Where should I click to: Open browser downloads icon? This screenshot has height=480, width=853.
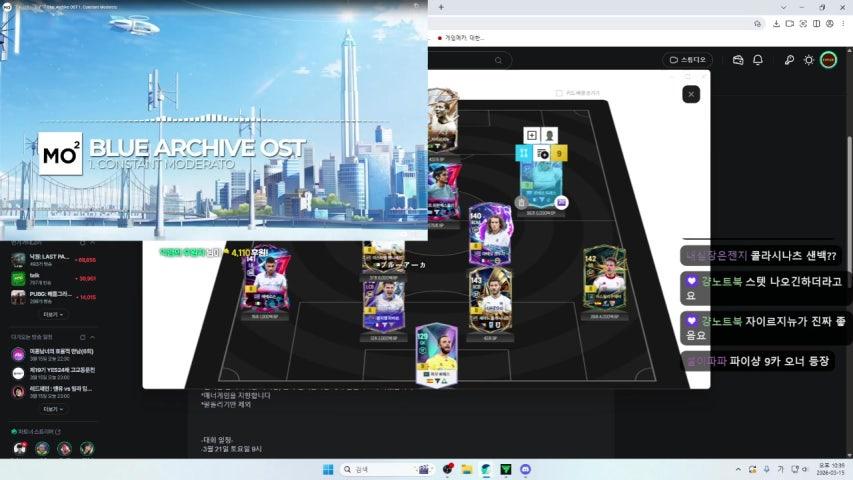click(x=776, y=23)
